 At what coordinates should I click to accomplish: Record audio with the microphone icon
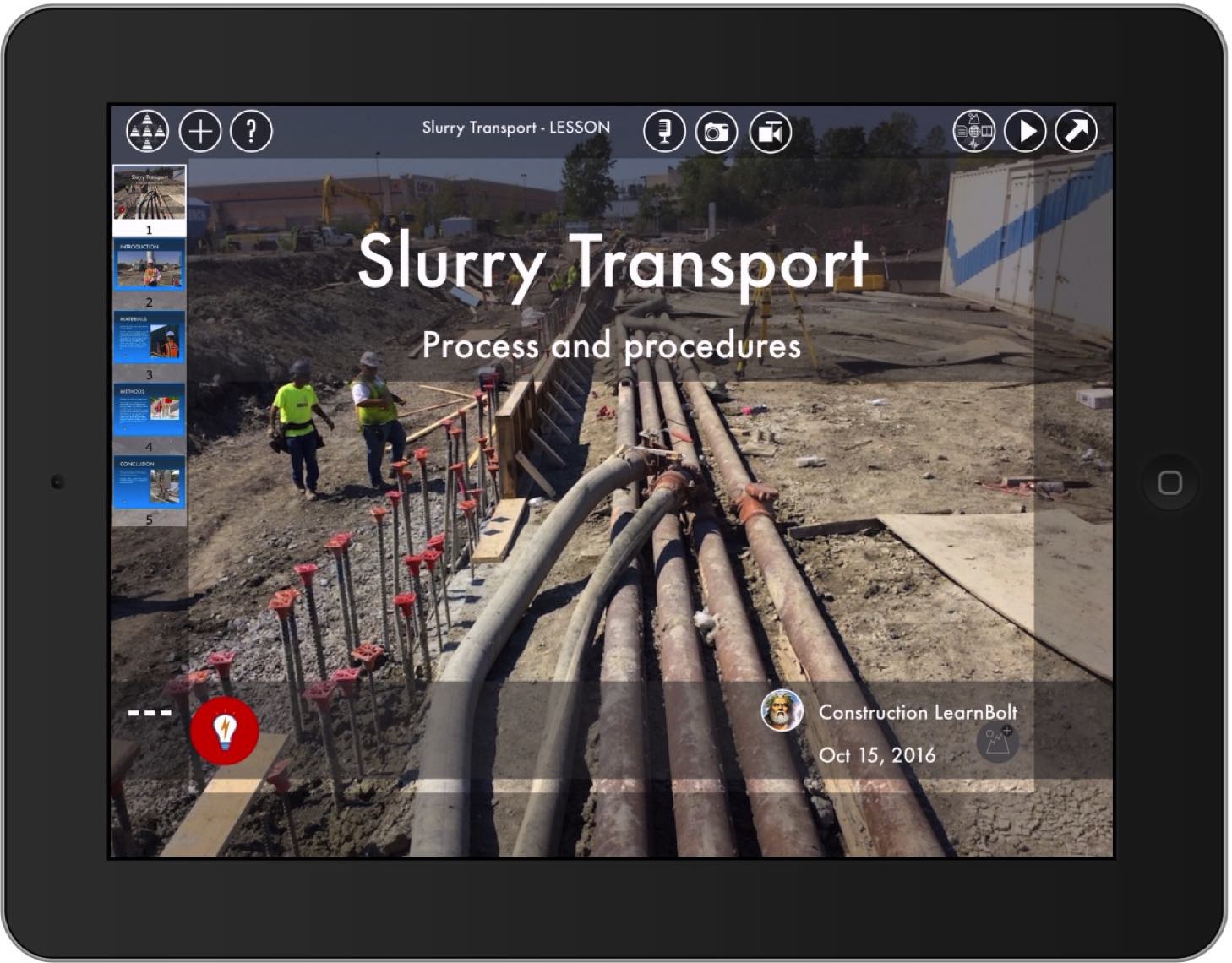pyautogui.click(x=664, y=132)
